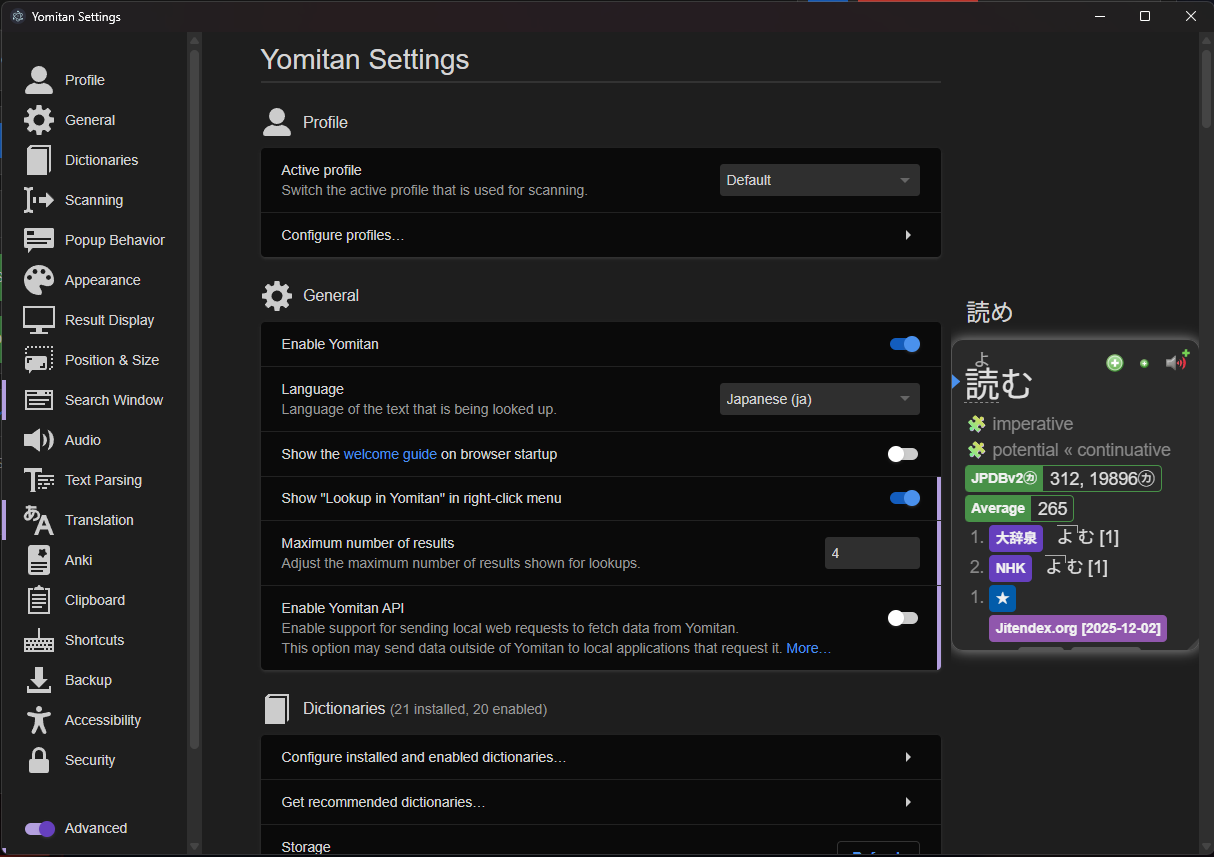The height and width of the screenshot is (857, 1214).
Task: Click the small green dot icon in popup
Action: click(1144, 363)
